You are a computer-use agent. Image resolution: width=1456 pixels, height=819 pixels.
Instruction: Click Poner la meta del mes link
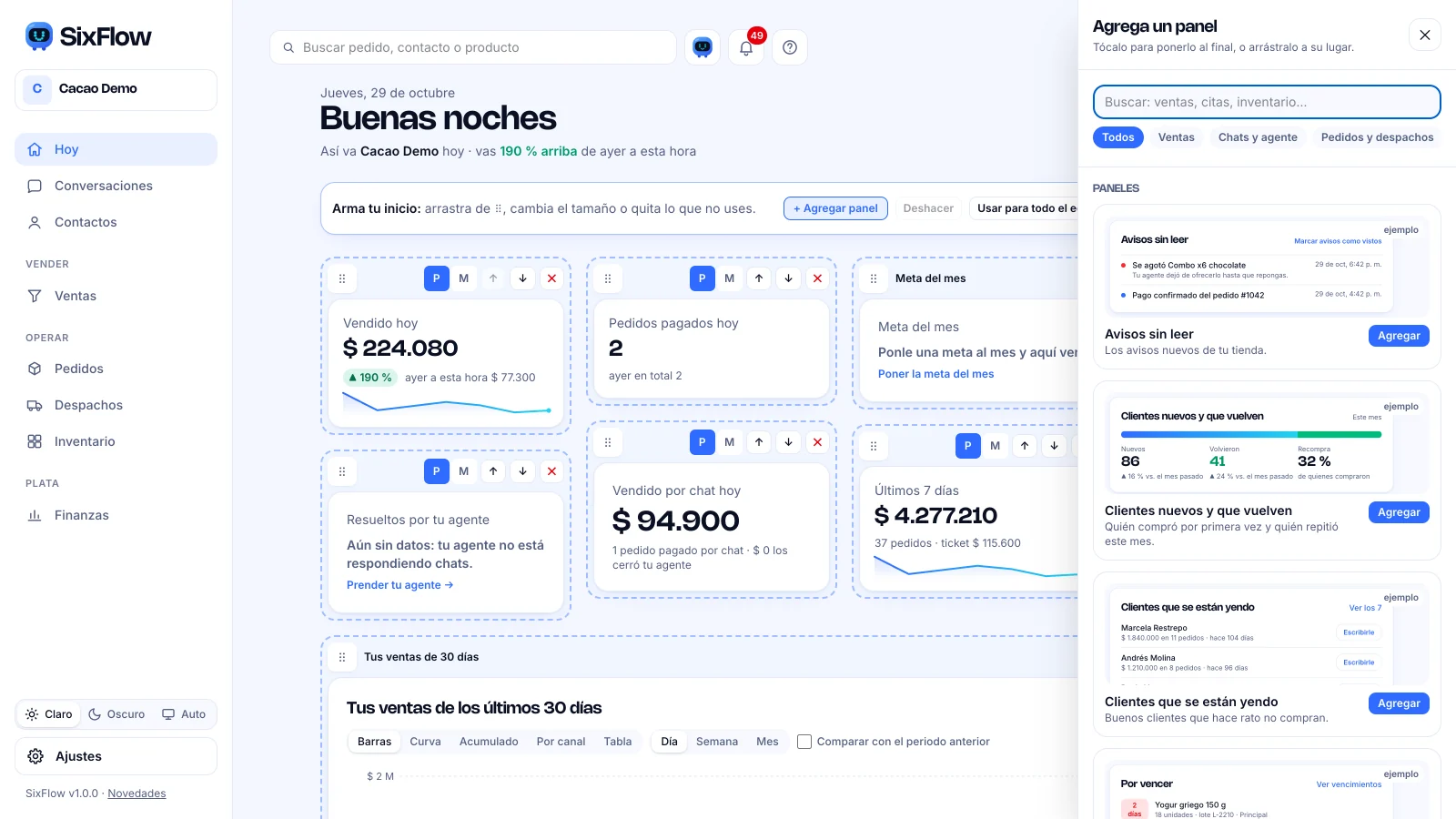click(935, 374)
